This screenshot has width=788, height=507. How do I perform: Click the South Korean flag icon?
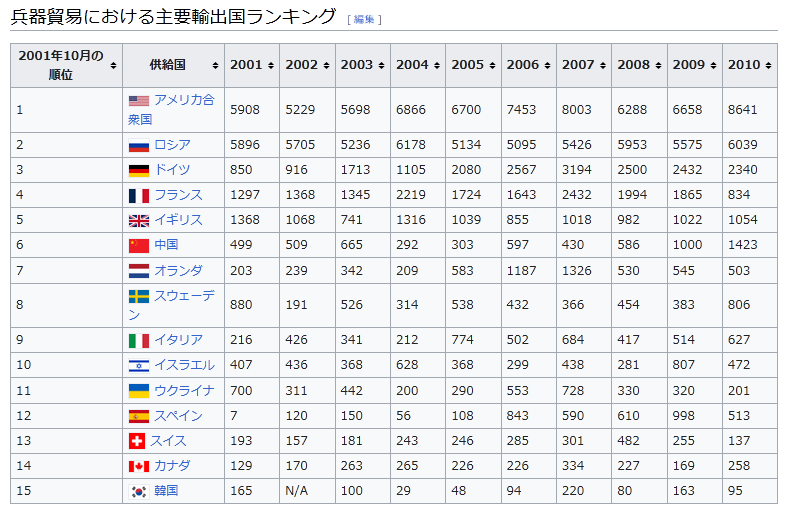click(x=138, y=491)
